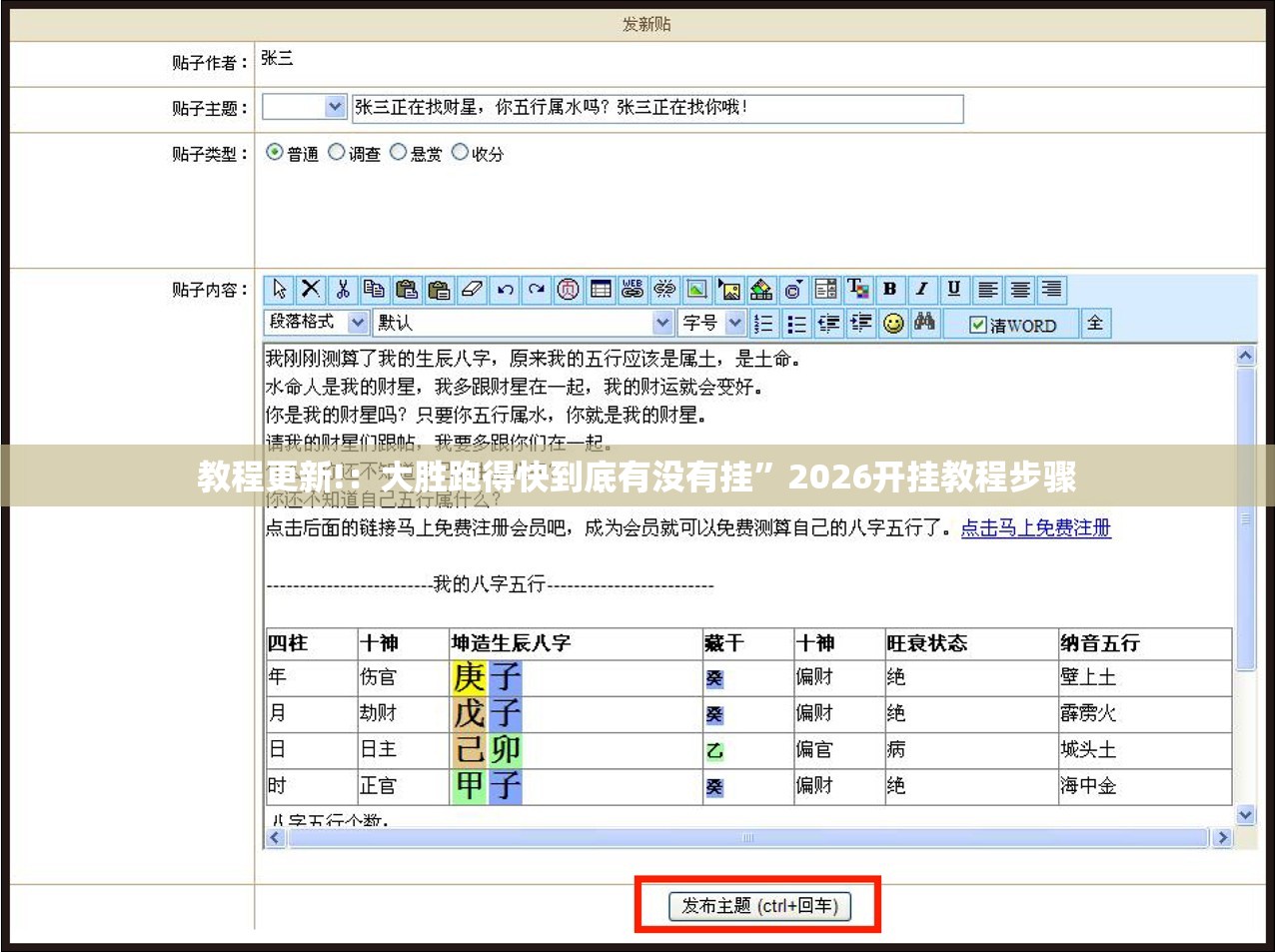The image size is (1275, 952).
Task: Toggle italic formatting with the I icon
Action: (921, 290)
